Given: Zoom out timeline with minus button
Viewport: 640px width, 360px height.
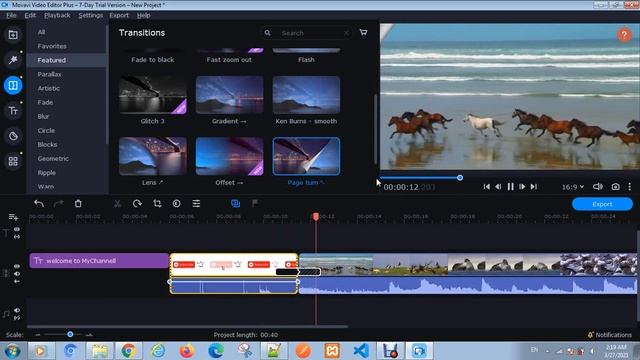Looking at the screenshot, I should click(38, 335).
